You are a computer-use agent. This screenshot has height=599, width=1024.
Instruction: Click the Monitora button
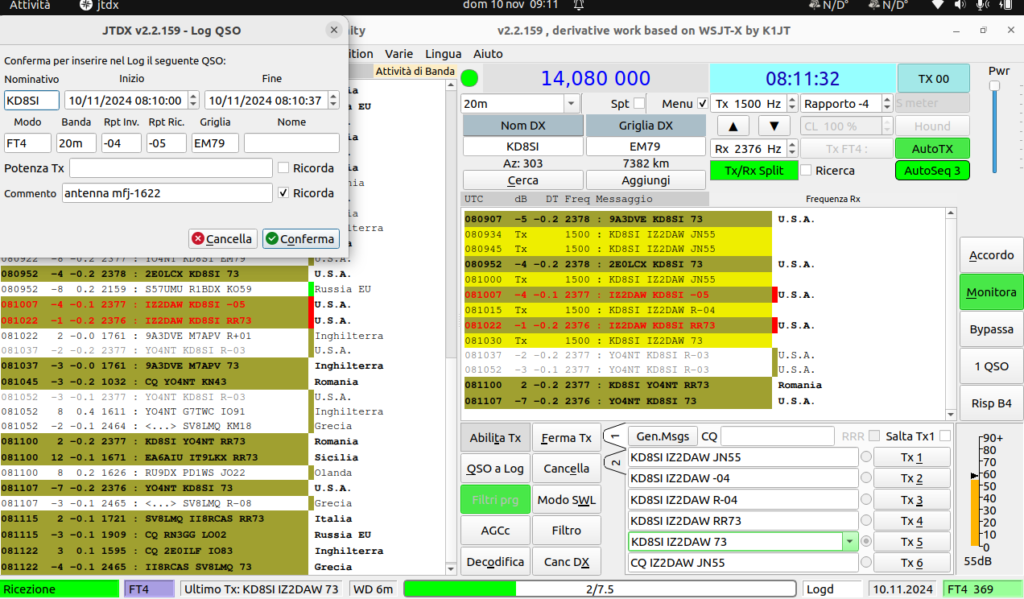991,292
